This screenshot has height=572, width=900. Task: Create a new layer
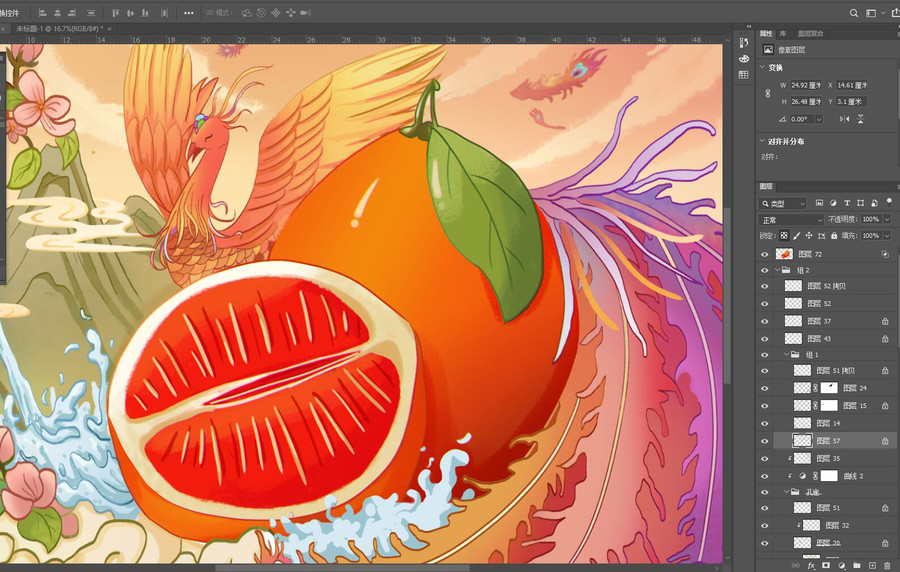pos(872,566)
